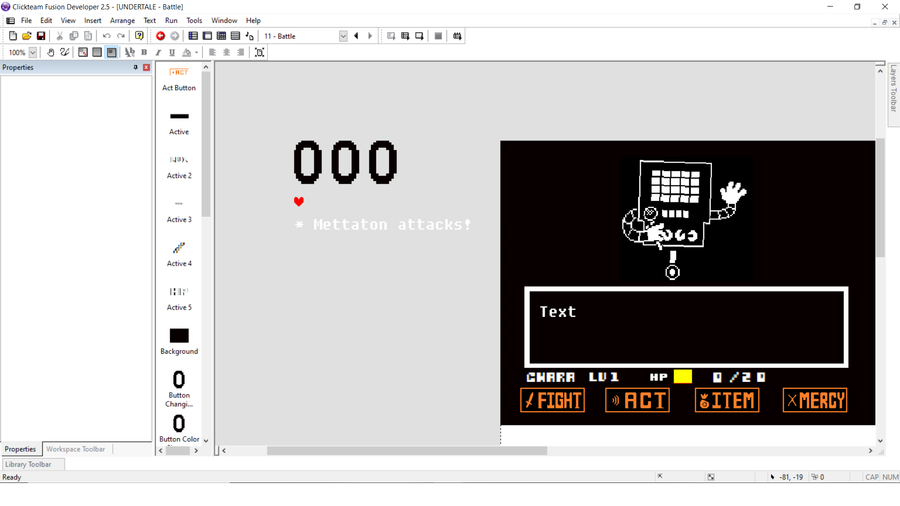Image resolution: width=900 pixels, height=506 pixels.
Task: Open the File menu
Action: tap(26, 20)
